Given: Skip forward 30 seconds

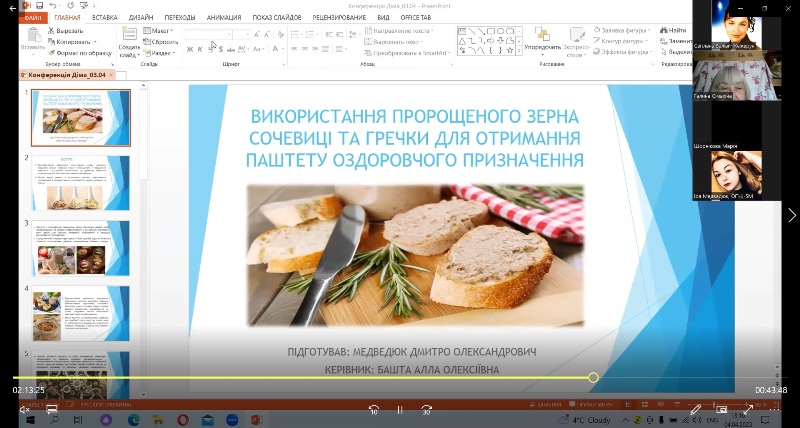Looking at the screenshot, I should (427, 410).
